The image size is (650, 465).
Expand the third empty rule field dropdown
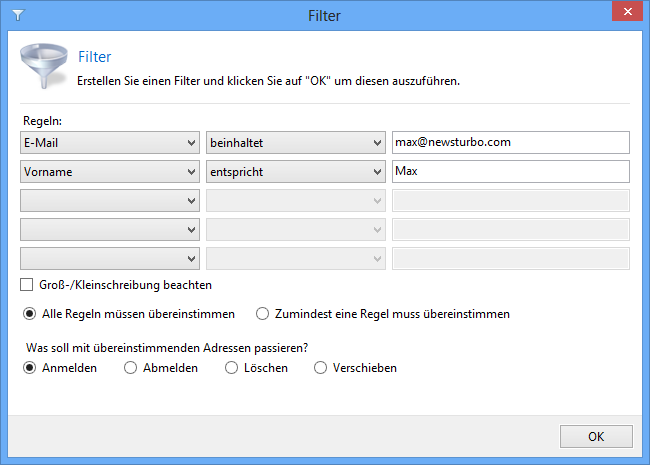click(x=110, y=201)
